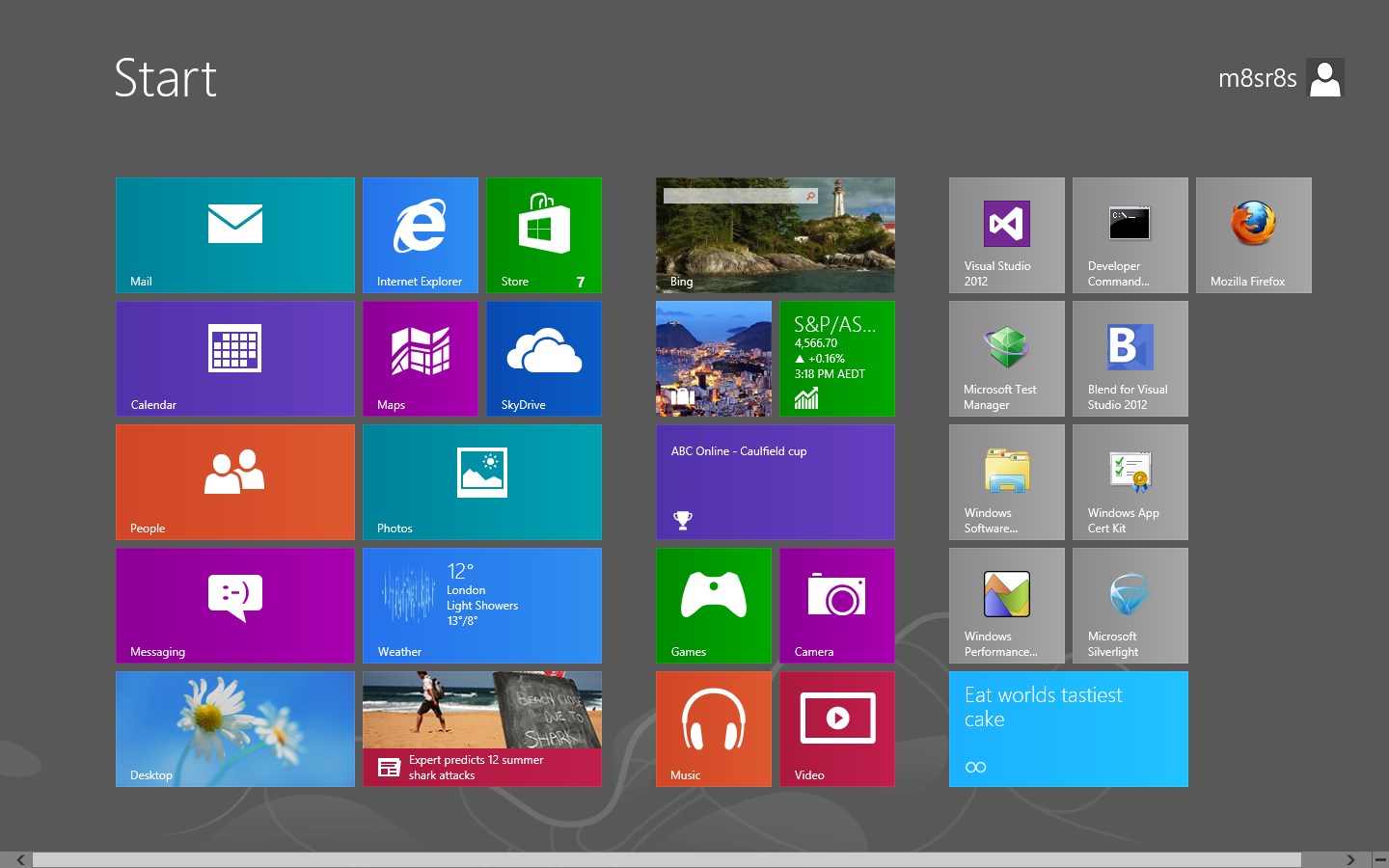Viewport: 1389px width, 868px height.
Task: Open the Desktop tile
Action: (235, 729)
